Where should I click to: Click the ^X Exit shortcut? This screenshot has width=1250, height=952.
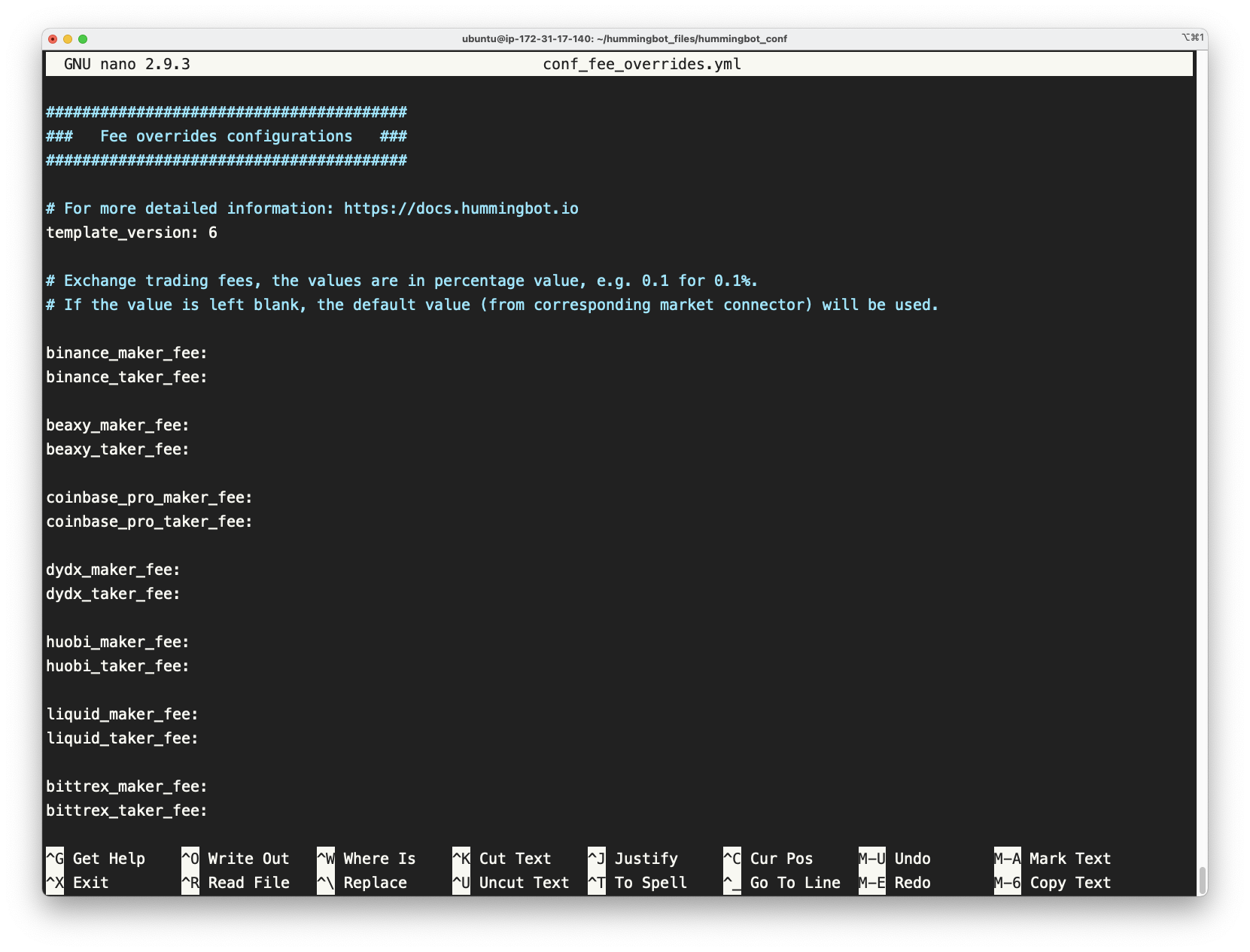[x=78, y=883]
